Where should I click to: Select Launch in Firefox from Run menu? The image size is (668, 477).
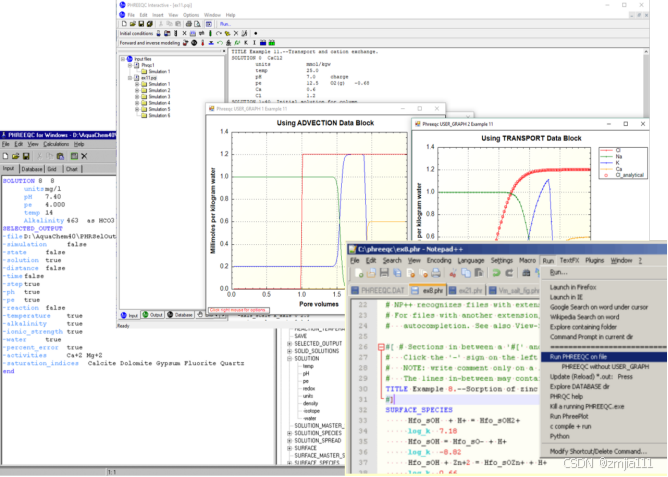[x=573, y=288]
